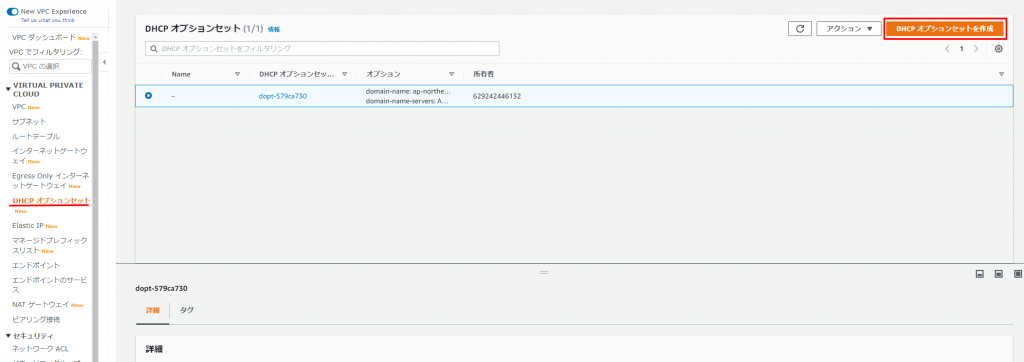Sort by Name column arrow
Viewport: 1024px width, 362px height.
(238, 74)
